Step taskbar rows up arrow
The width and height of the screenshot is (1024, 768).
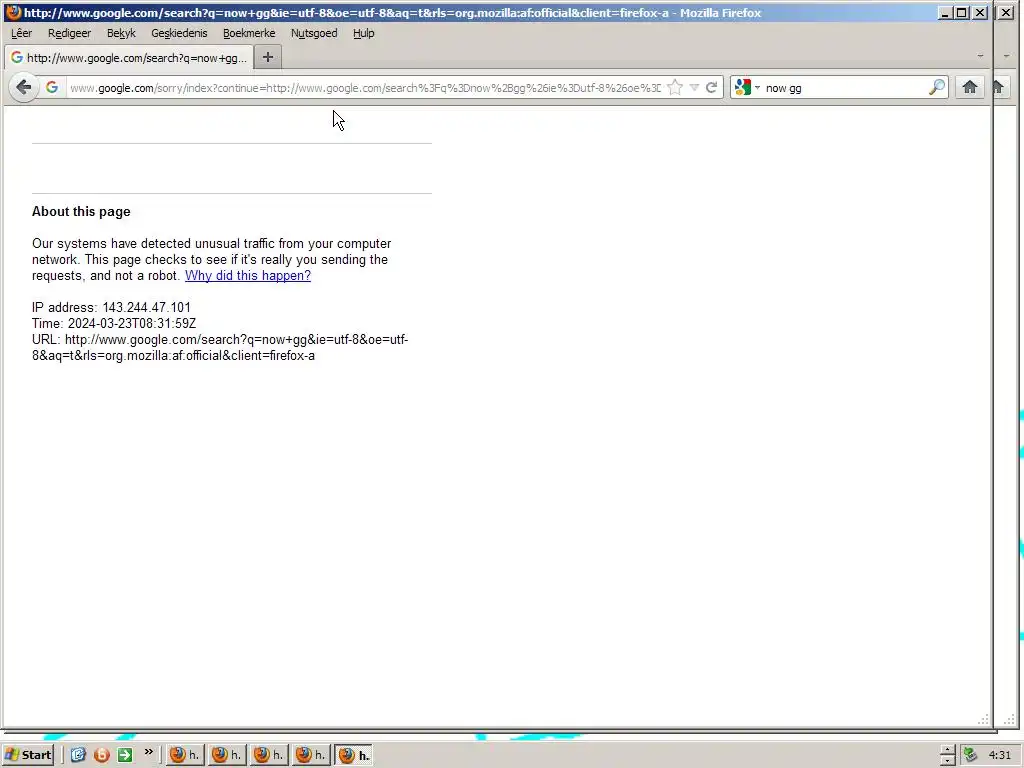click(948, 750)
